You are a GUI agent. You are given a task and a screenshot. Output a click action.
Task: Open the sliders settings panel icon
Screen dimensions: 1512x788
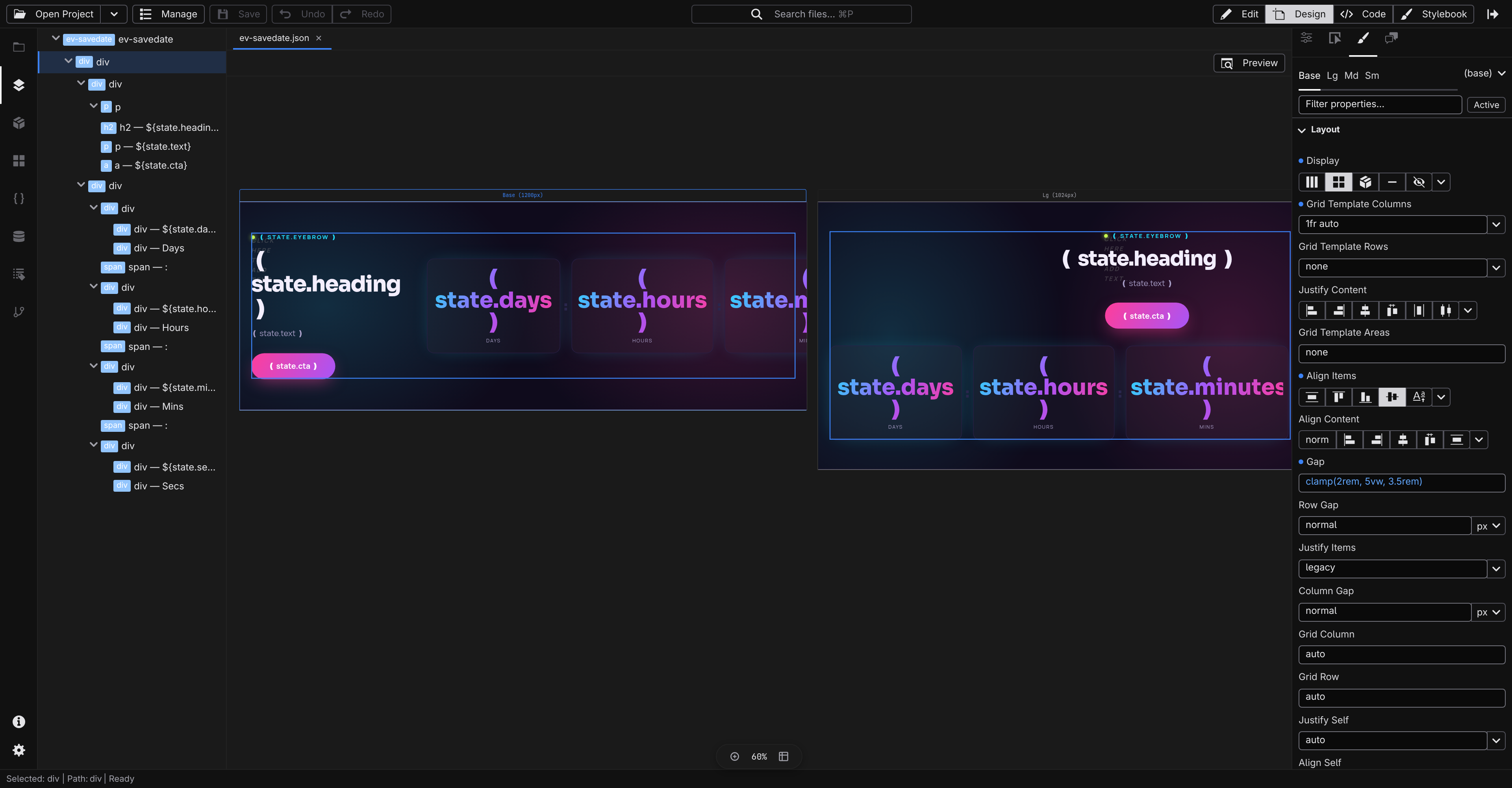coord(1306,38)
